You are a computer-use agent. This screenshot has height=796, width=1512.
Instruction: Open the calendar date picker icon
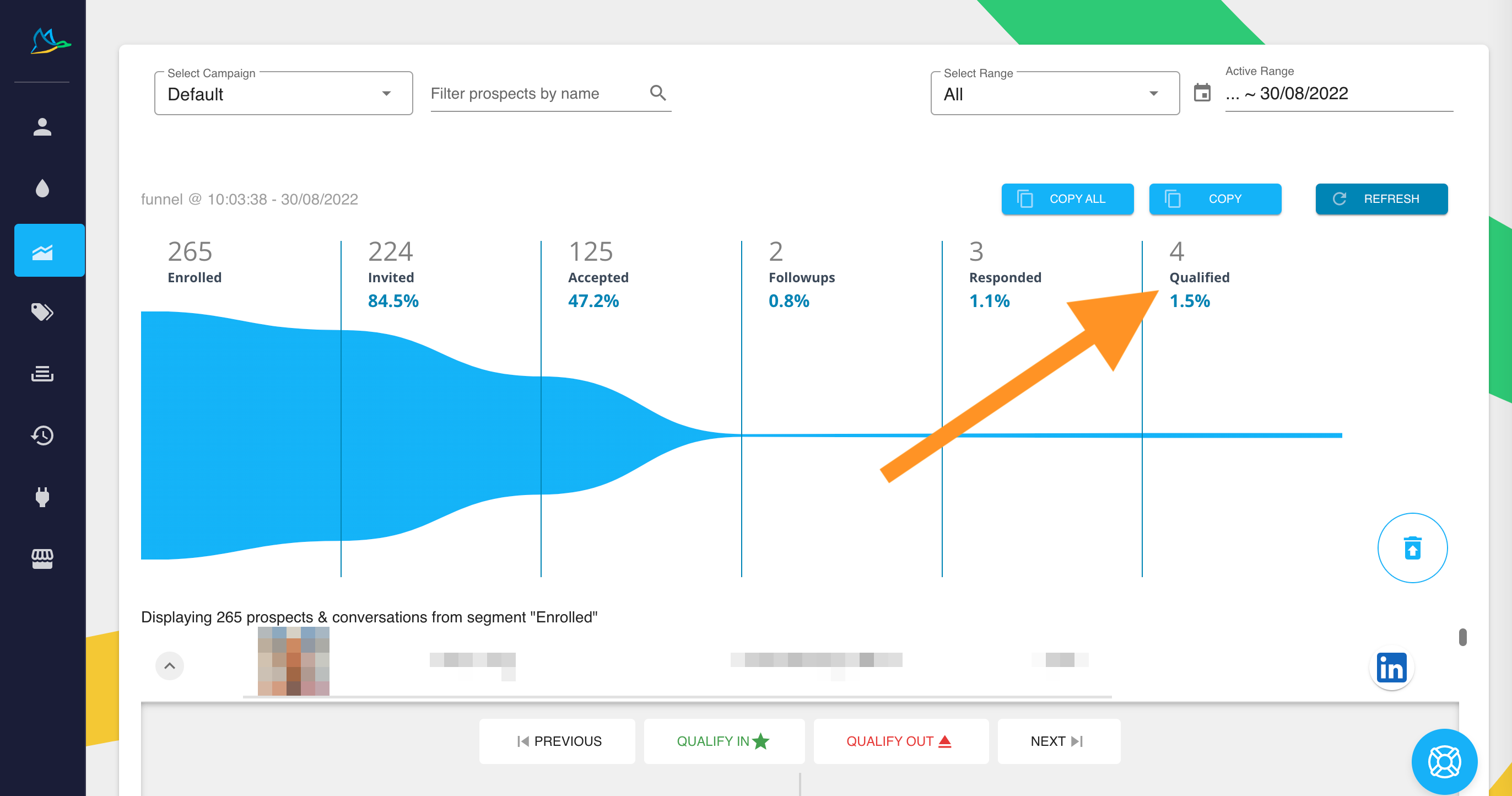pyautogui.click(x=1202, y=93)
